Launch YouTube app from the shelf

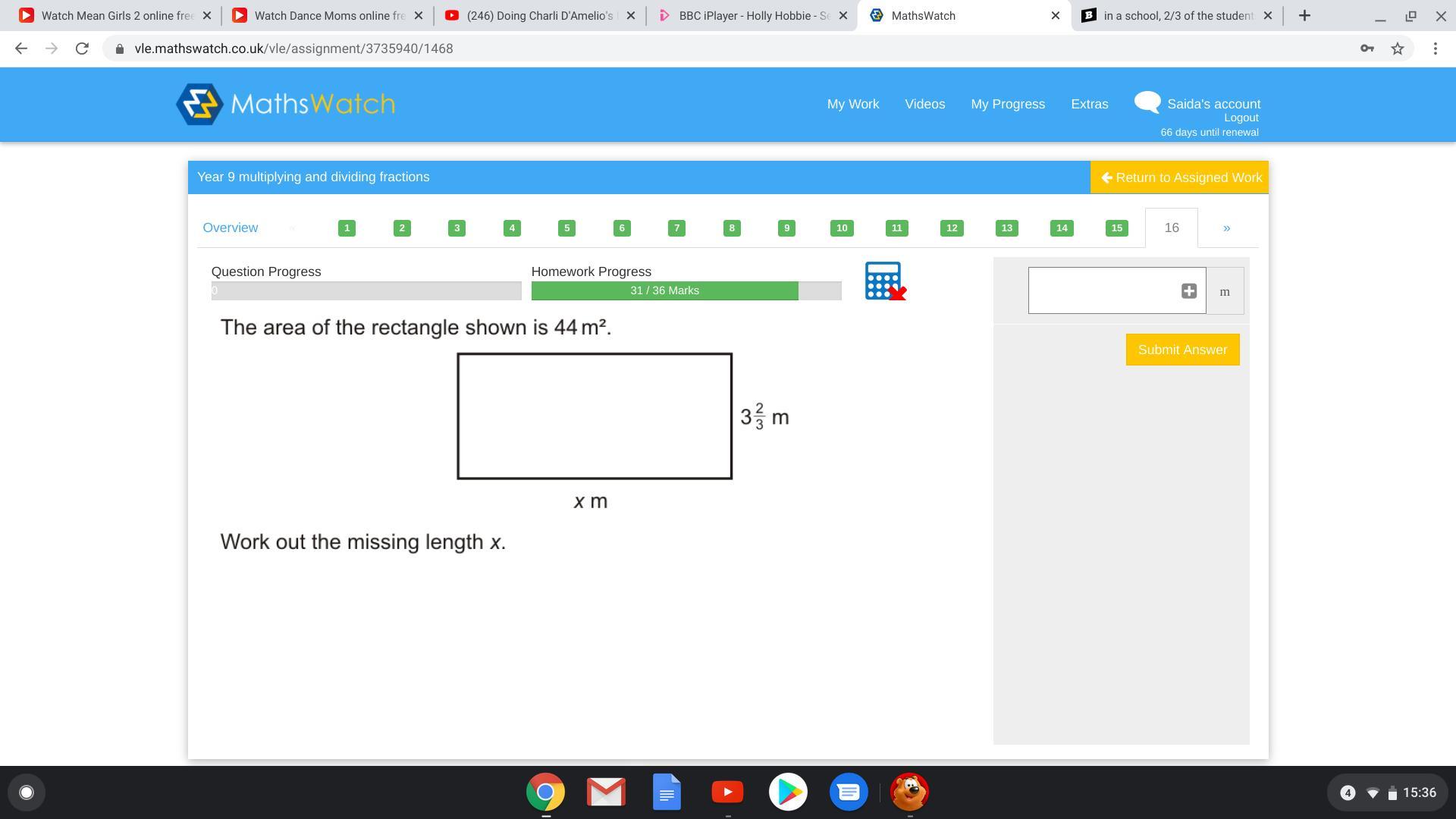(727, 792)
